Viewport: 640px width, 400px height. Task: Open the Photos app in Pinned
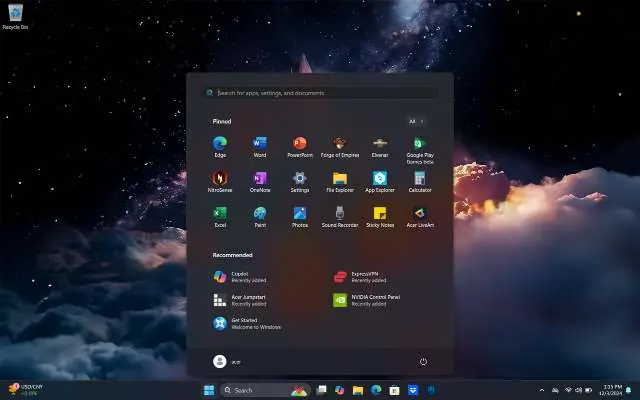coord(300,217)
